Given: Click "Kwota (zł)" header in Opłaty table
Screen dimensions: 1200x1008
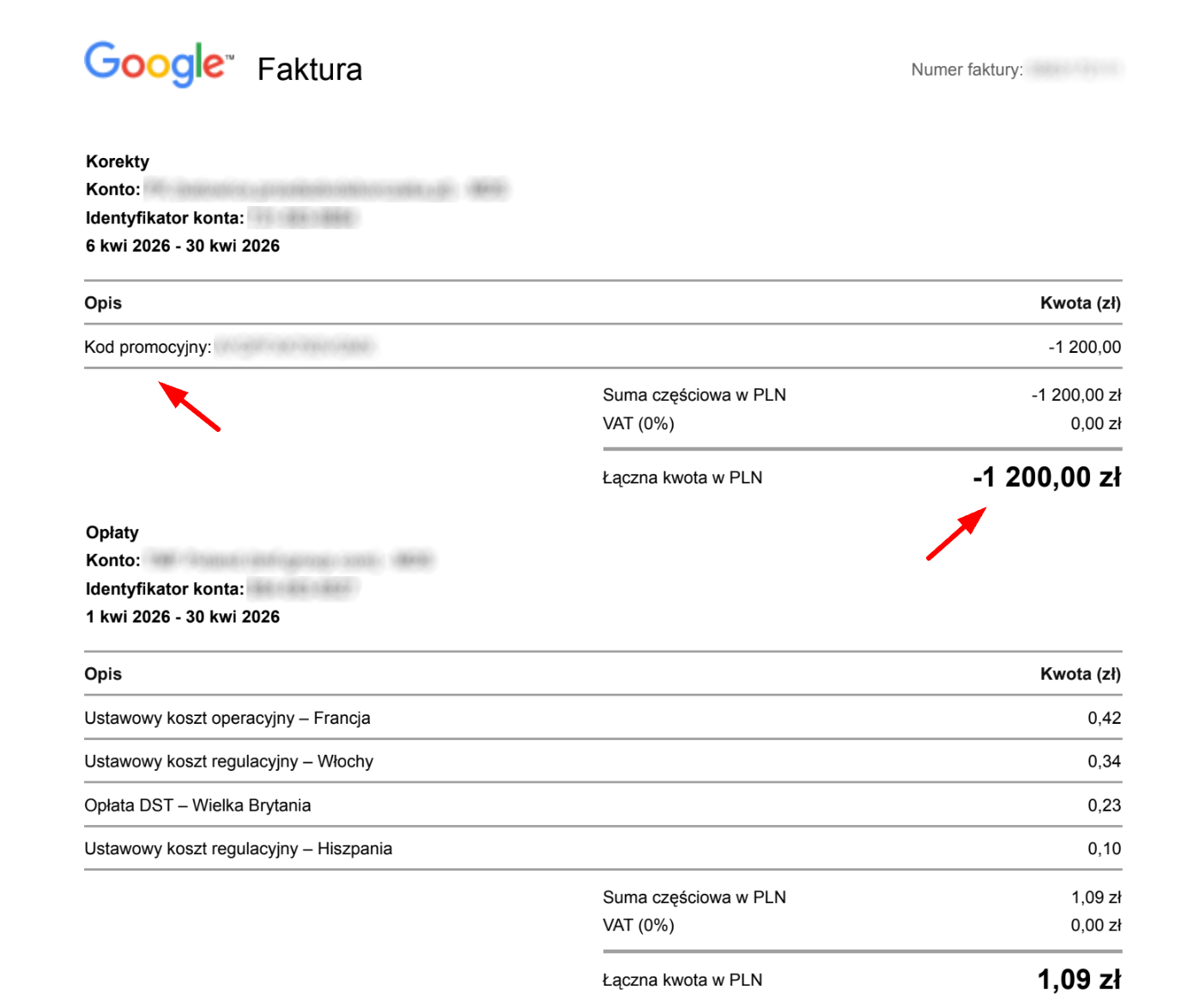Looking at the screenshot, I should [1081, 674].
